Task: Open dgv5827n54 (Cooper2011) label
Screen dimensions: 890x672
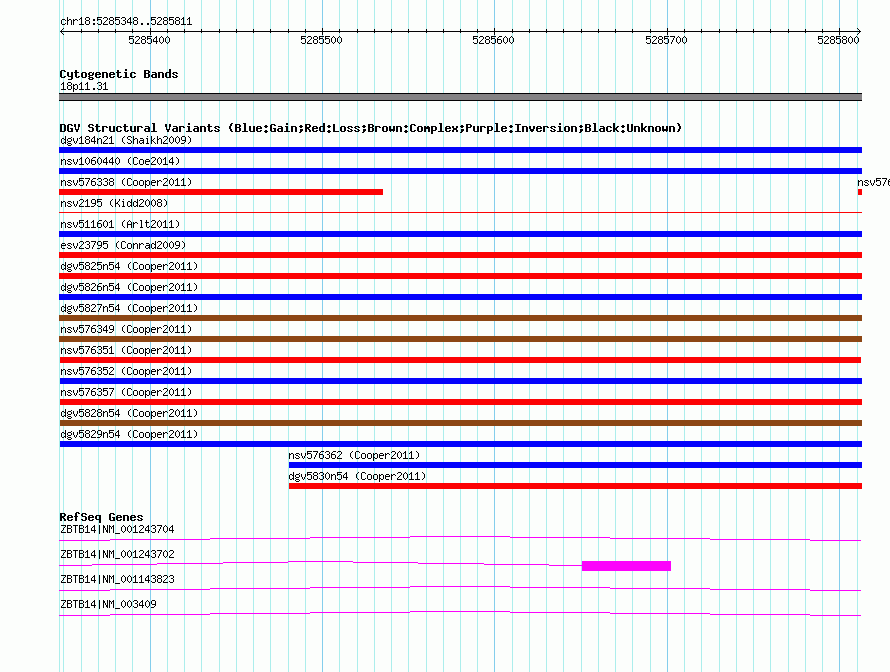Action: coord(129,308)
